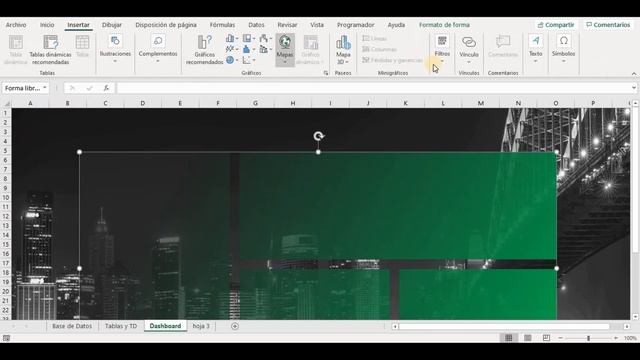Switch to the Inicio tab
The height and width of the screenshot is (360, 640).
coord(47,25)
